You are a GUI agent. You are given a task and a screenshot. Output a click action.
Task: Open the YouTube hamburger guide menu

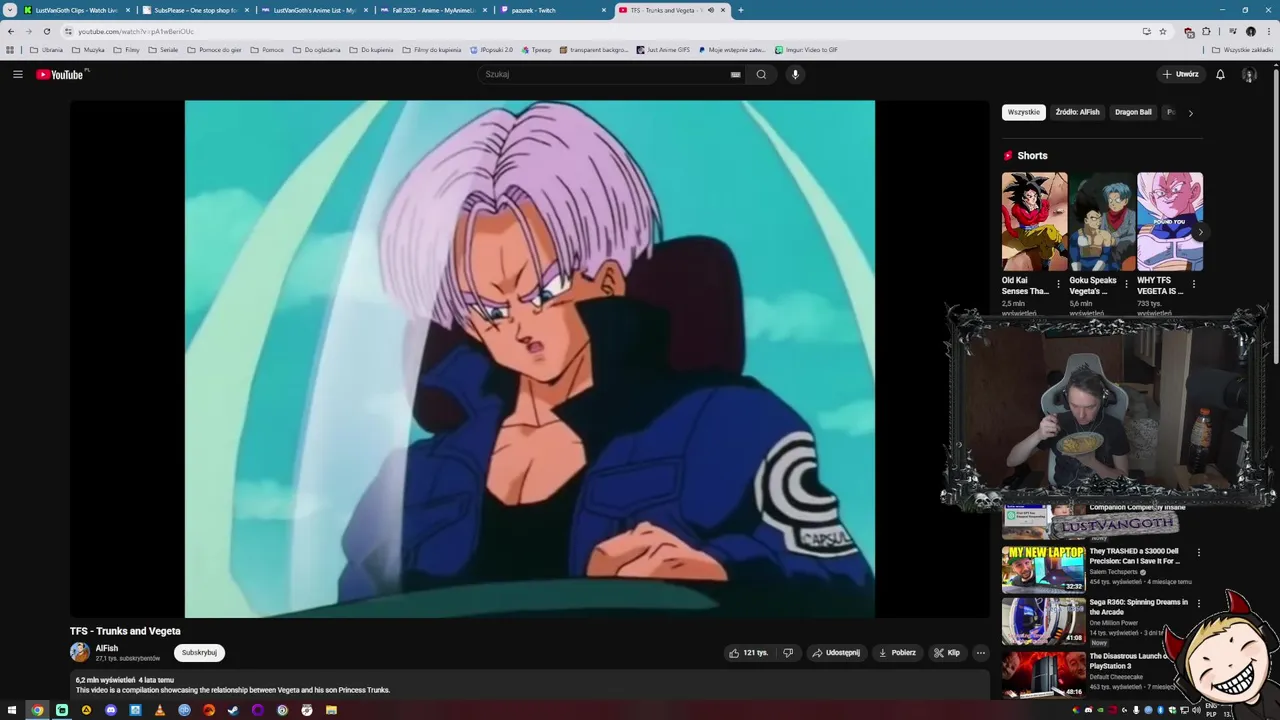tap(17, 74)
